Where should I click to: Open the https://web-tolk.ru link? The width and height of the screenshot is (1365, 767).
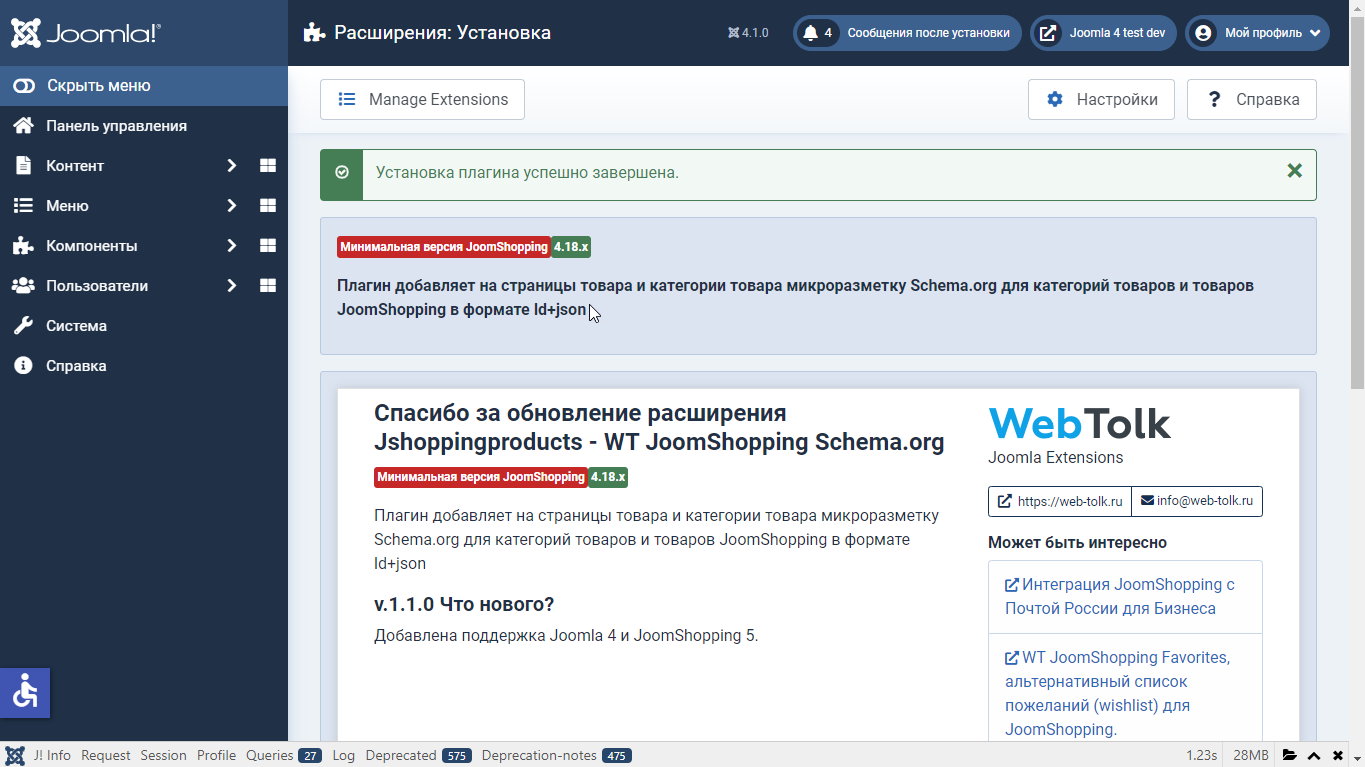click(1059, 501)
